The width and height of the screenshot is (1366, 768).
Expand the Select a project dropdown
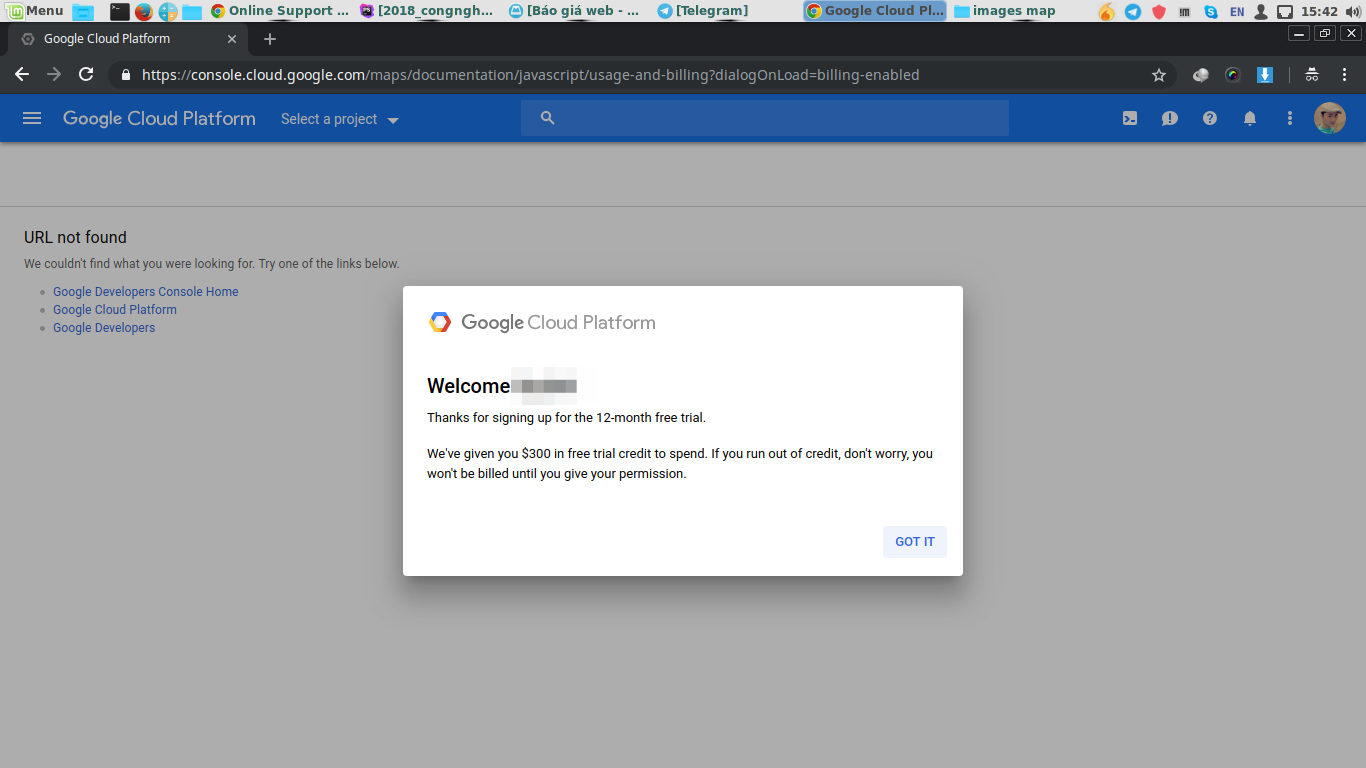(340, 119)
